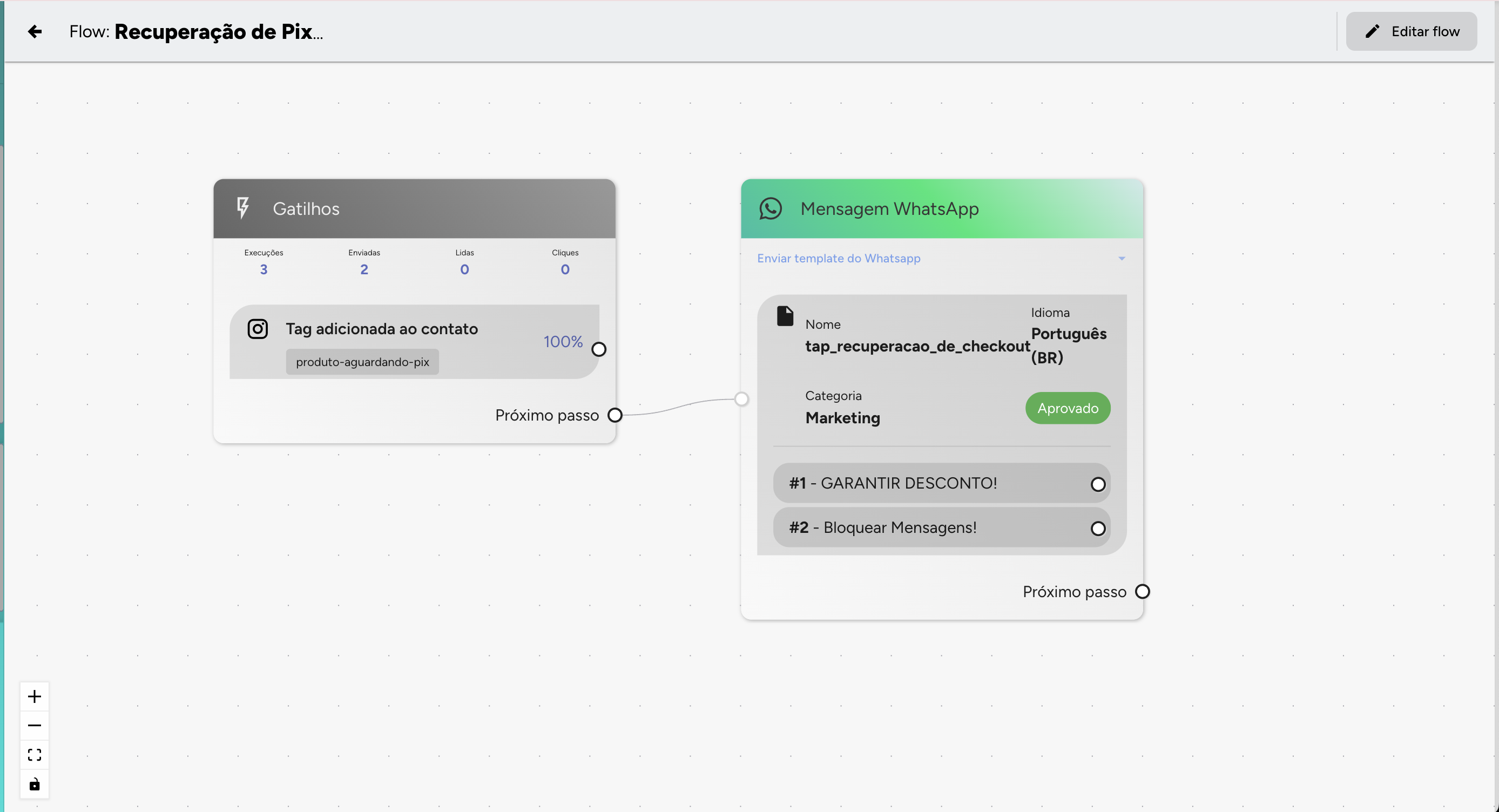Image resolution: width=1499 pixels, height=812 pixels.
Task: Click WhatsApp node Próximo passo connector
Action: [x=1143, y=592]
